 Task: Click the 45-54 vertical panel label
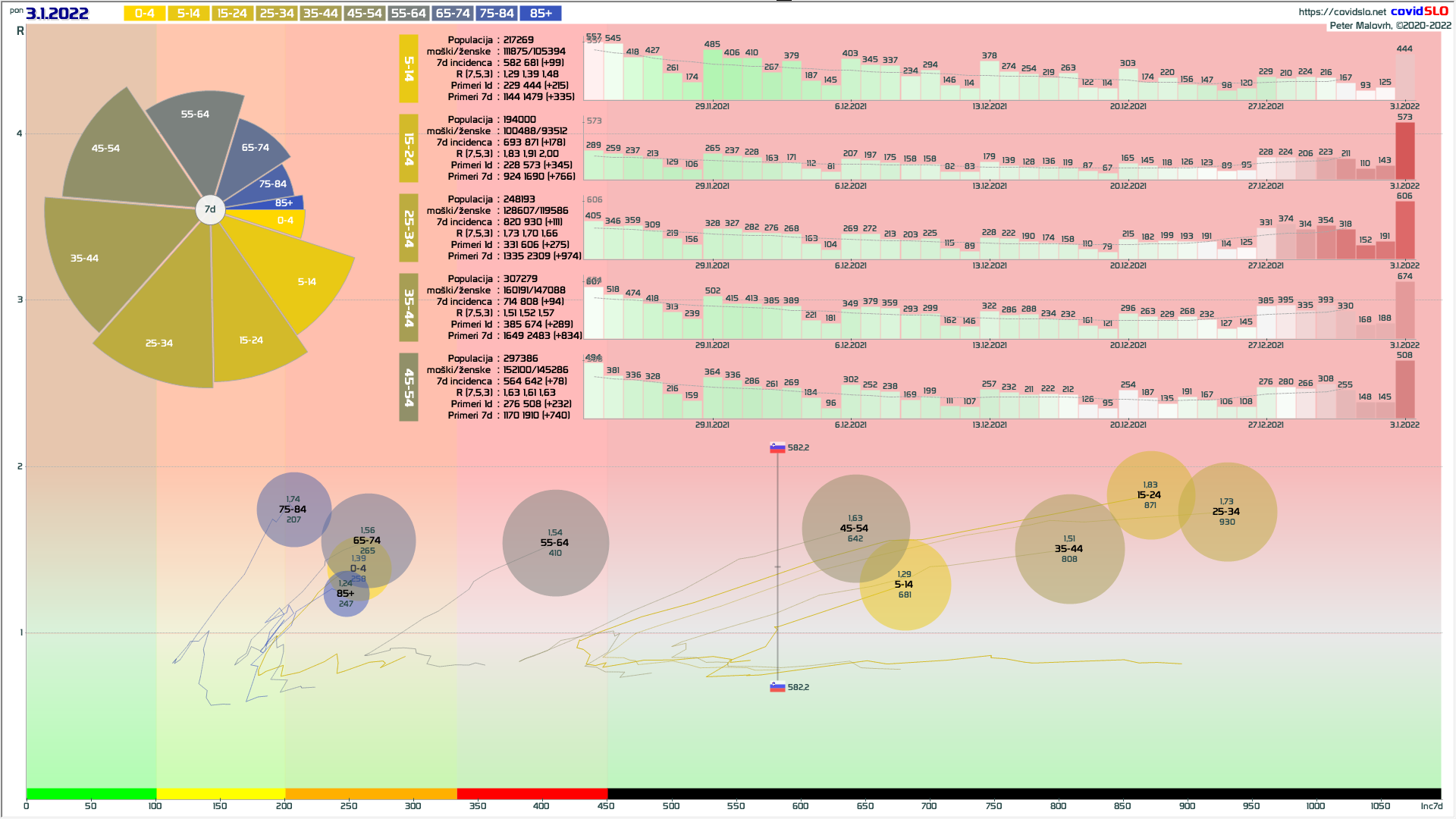click(409, 387)
